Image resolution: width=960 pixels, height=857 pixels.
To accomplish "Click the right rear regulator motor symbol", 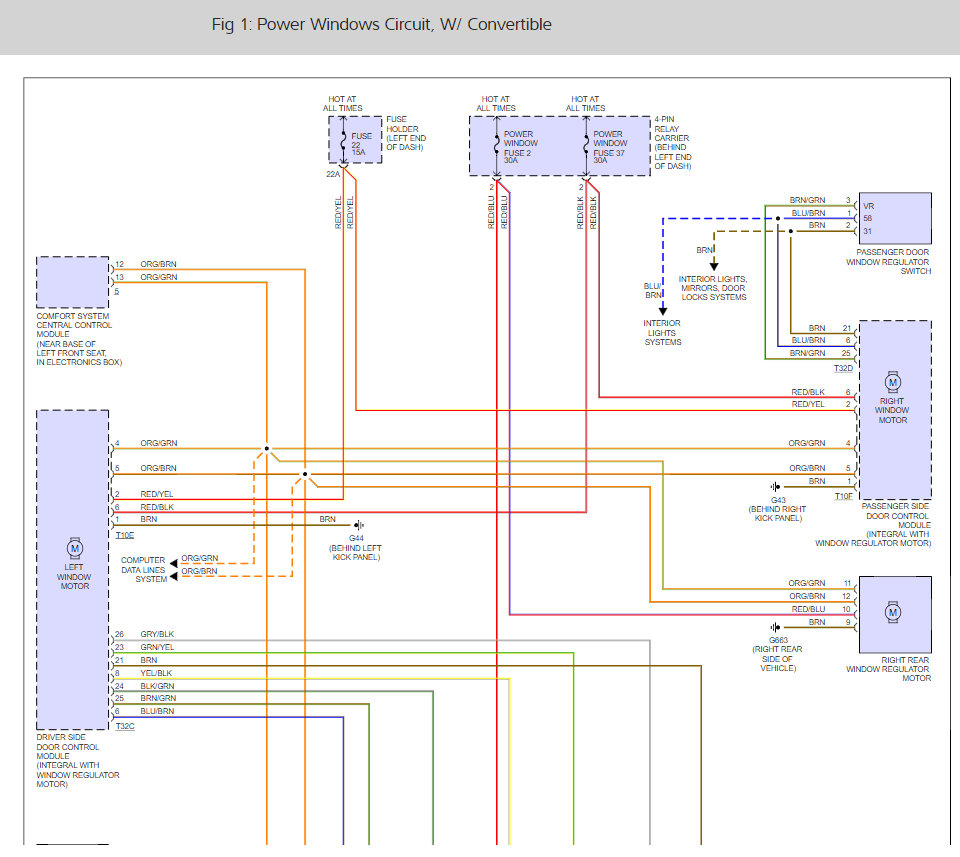I will 893,612.
